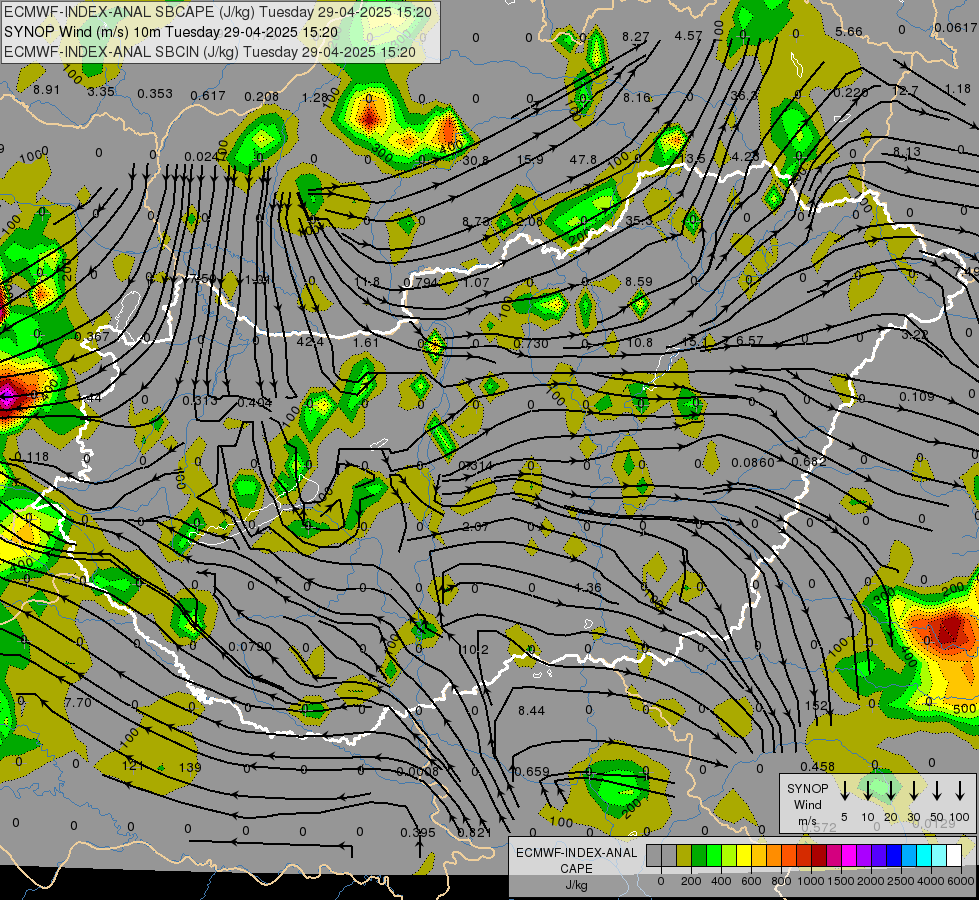979x900 pixels.
Task: Click the 10 m/s wind arrow in legend
Action: (867, 791)
